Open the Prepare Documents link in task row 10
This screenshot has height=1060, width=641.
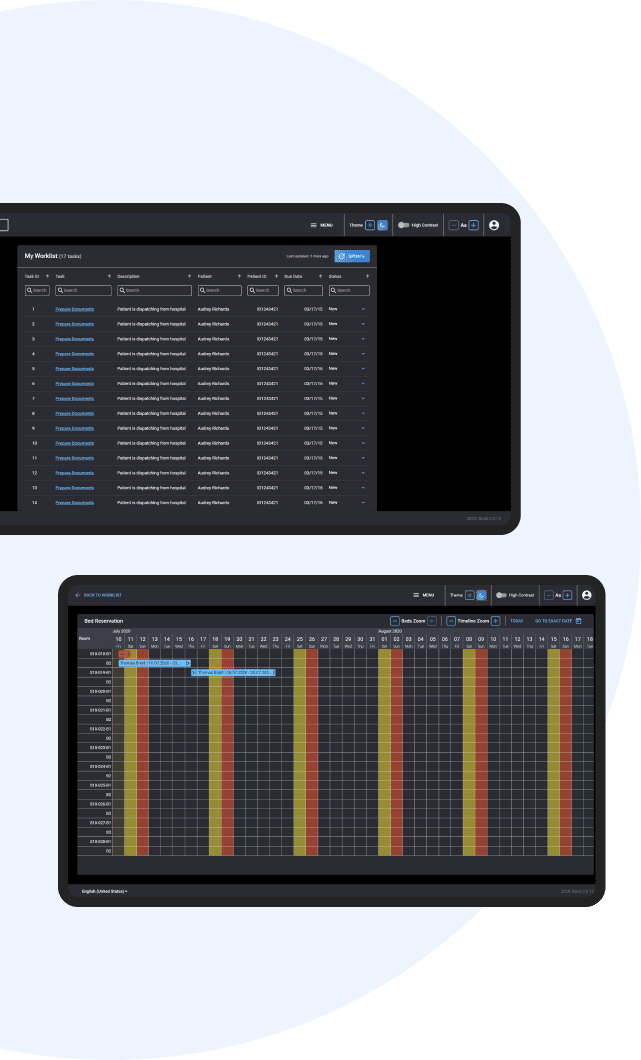point(74,443)
